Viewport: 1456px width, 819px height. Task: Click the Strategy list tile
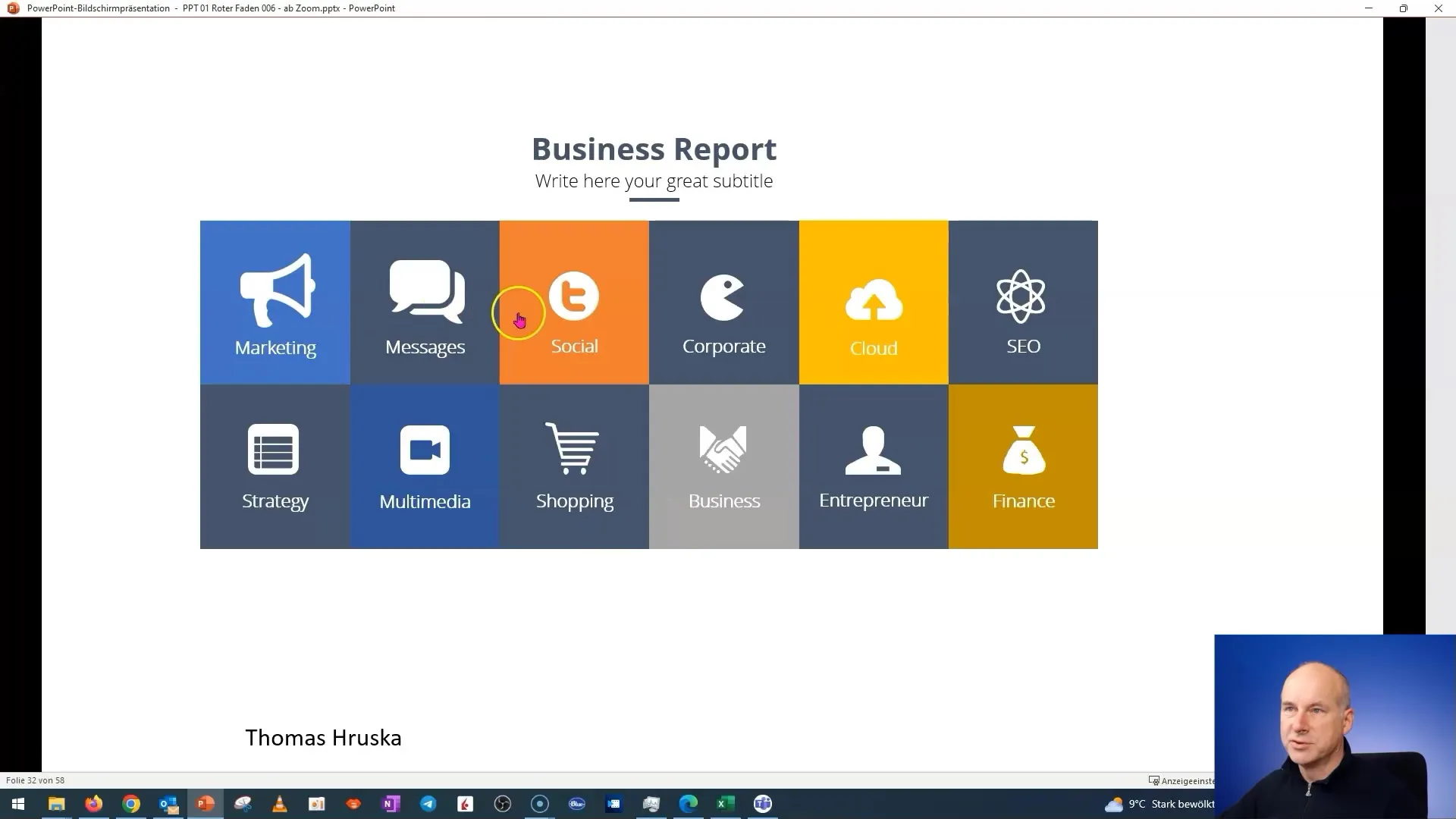tap(275, 466)
